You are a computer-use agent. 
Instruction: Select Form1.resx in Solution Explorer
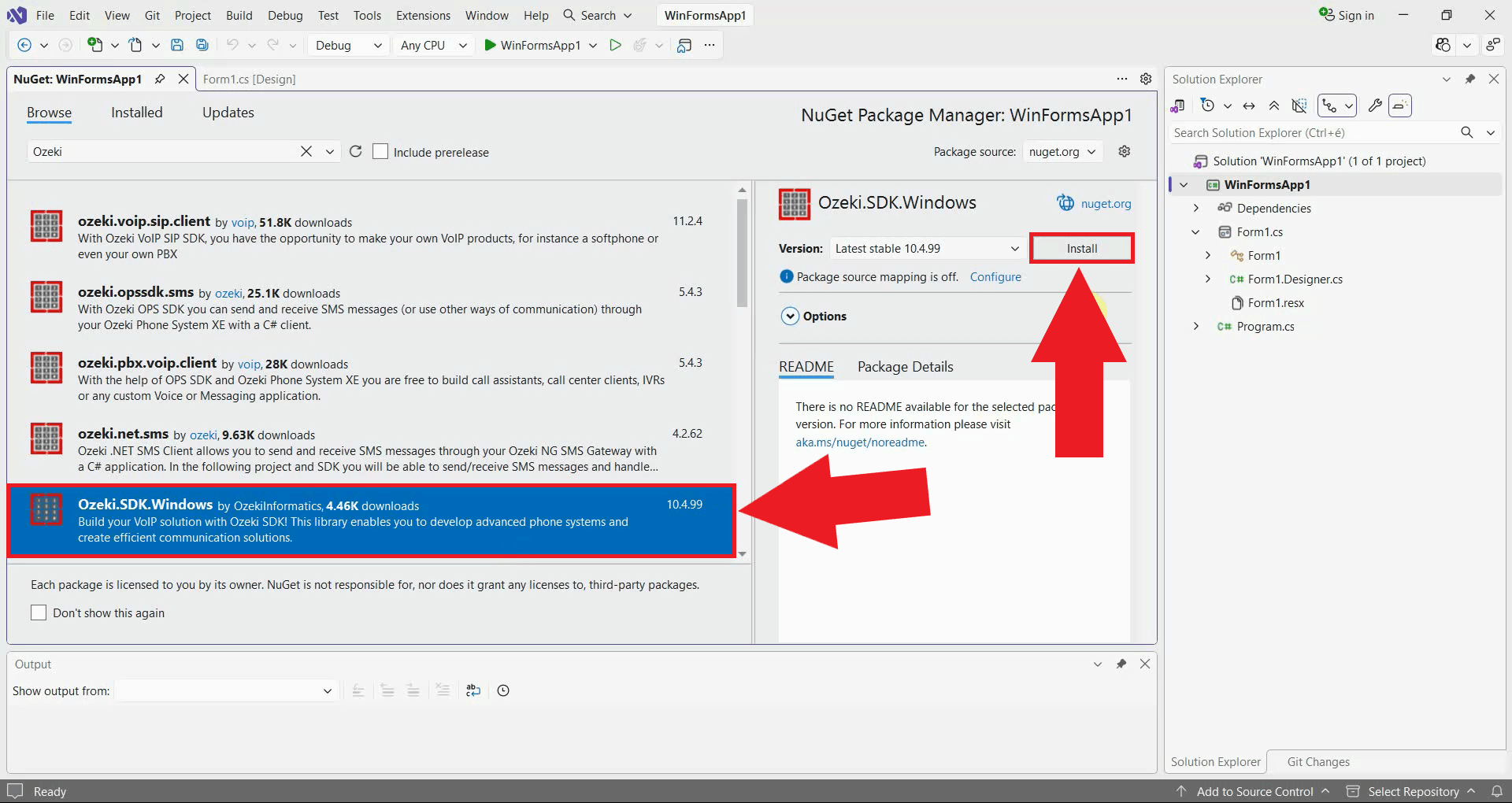[1276, 302]
